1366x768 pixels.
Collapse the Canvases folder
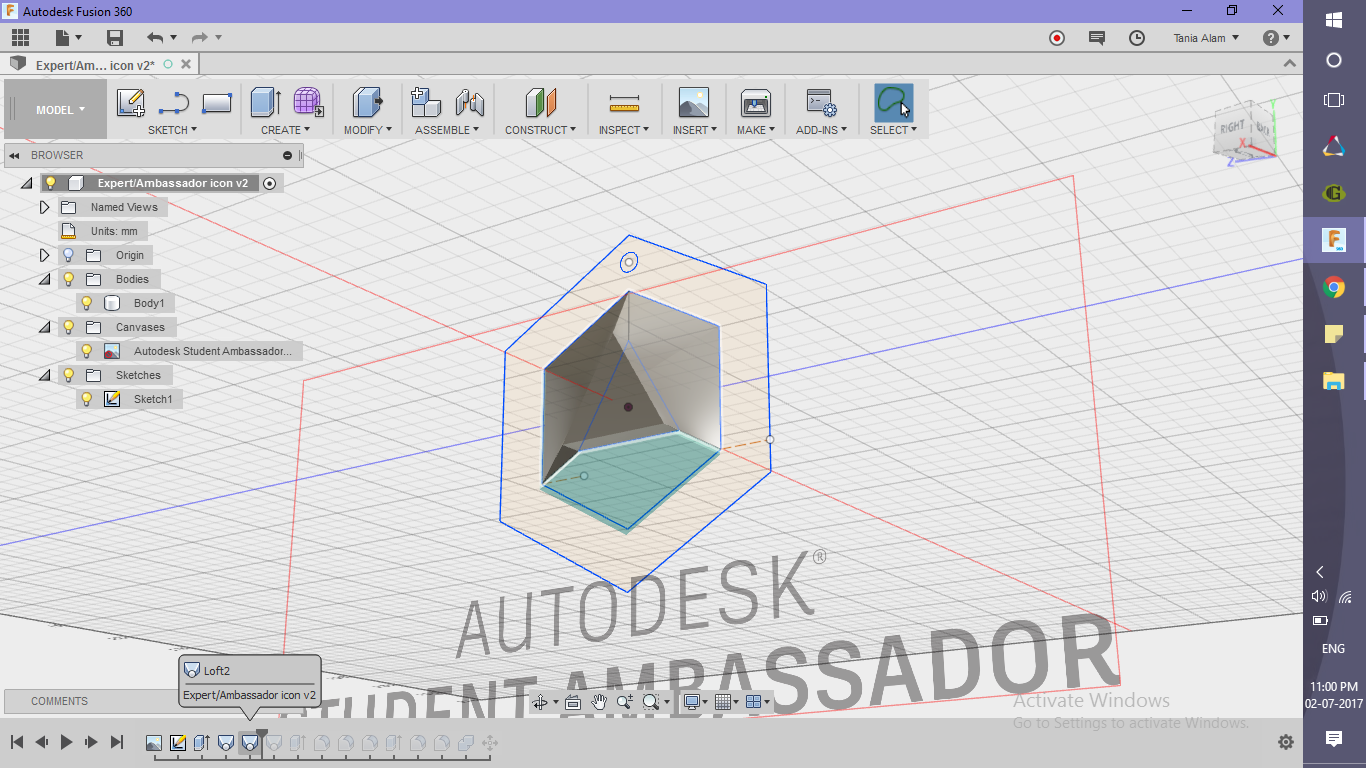coord(44,327)
